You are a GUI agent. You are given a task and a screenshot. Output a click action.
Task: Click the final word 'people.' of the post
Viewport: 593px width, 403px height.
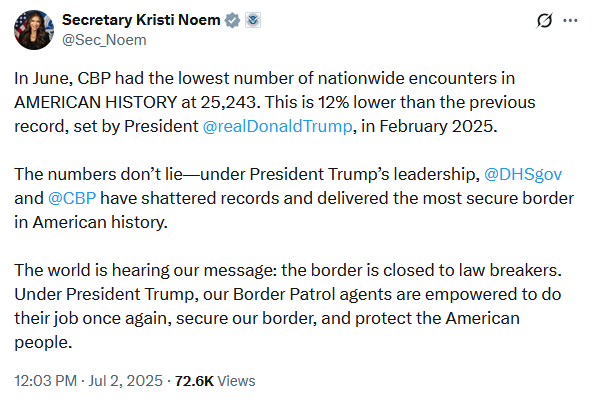43,343
